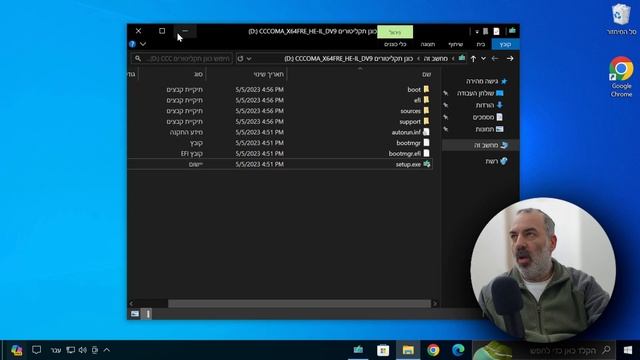The width and height of the screenshot is (640, 360).
Task: Click the search magnifier icon
Action: [138, 59]
